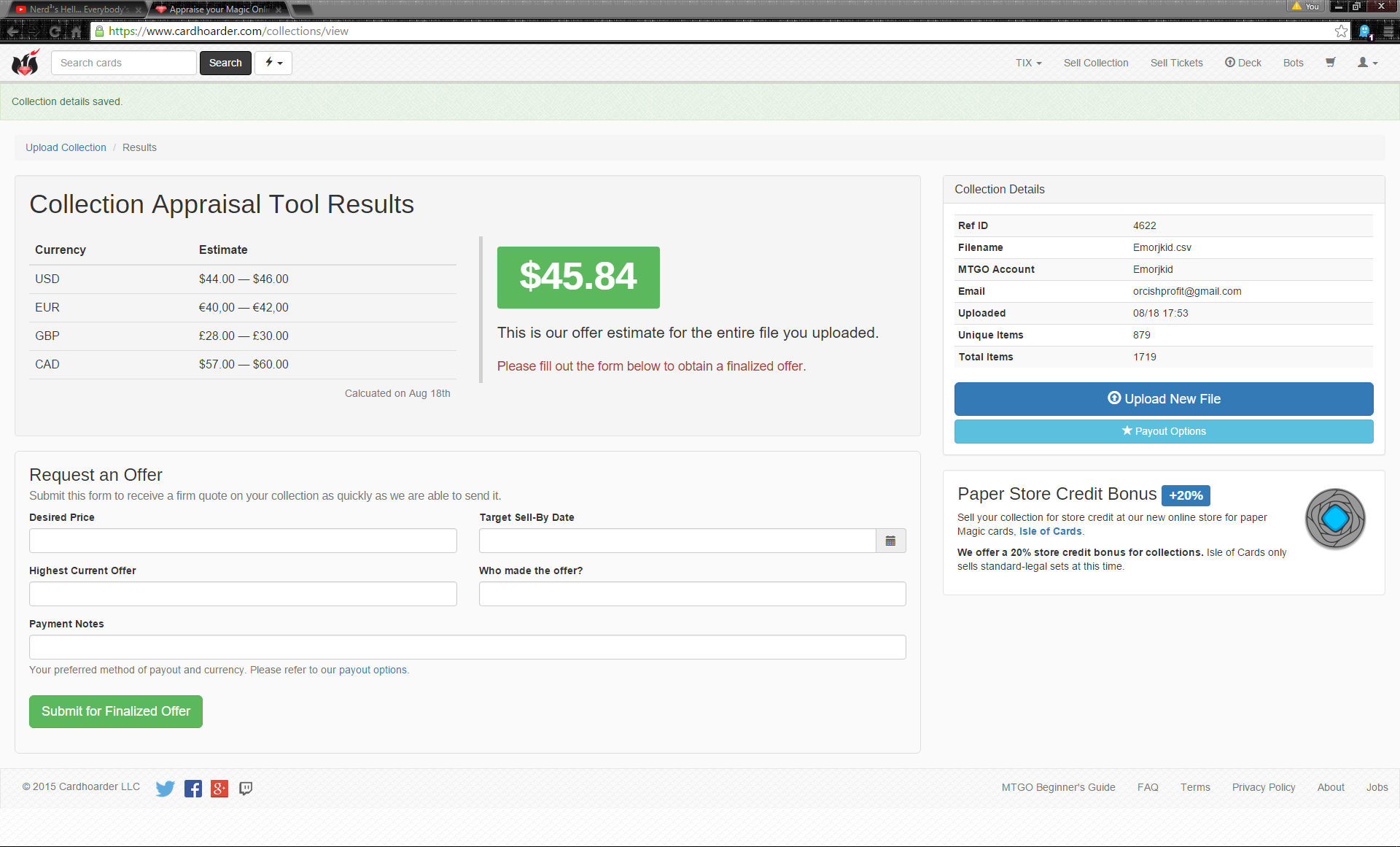Follow the Isle of Cards link
Screen dimensions: 1400x847
pos(1050,531)
